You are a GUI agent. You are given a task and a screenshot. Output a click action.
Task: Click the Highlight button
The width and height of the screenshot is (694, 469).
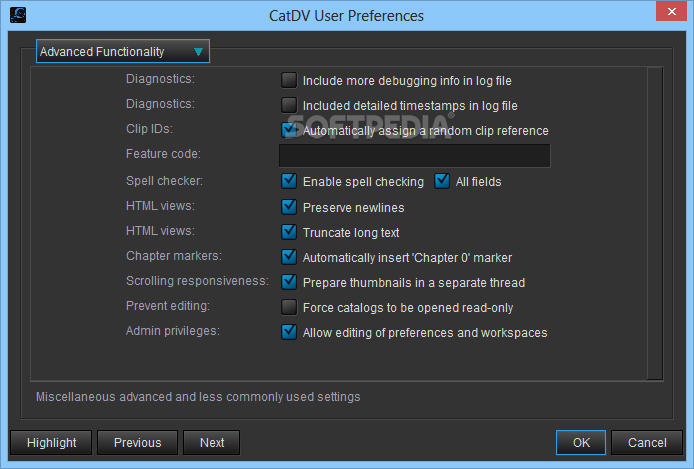tap(51, 442)
